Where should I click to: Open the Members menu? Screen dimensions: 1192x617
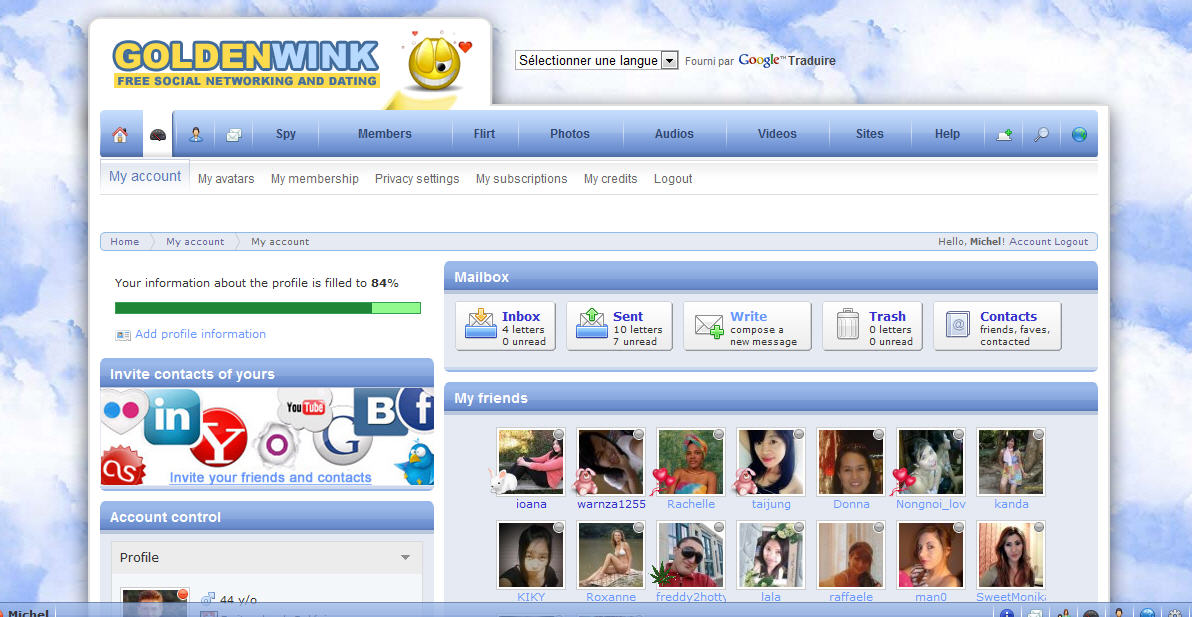pyautogui.click(x=385, y=134)
